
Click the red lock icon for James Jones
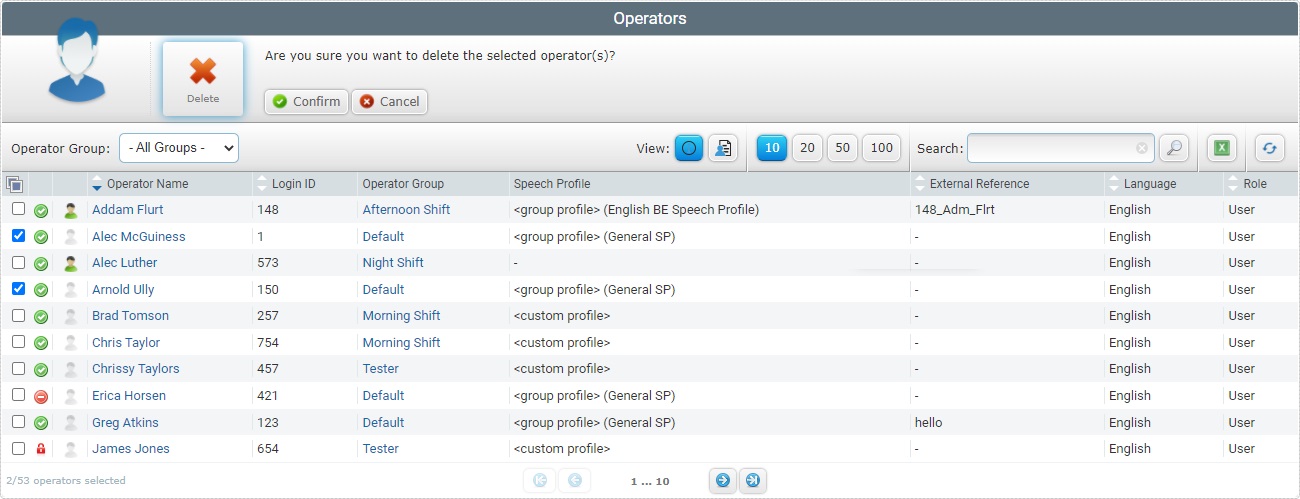click(41, 449)
